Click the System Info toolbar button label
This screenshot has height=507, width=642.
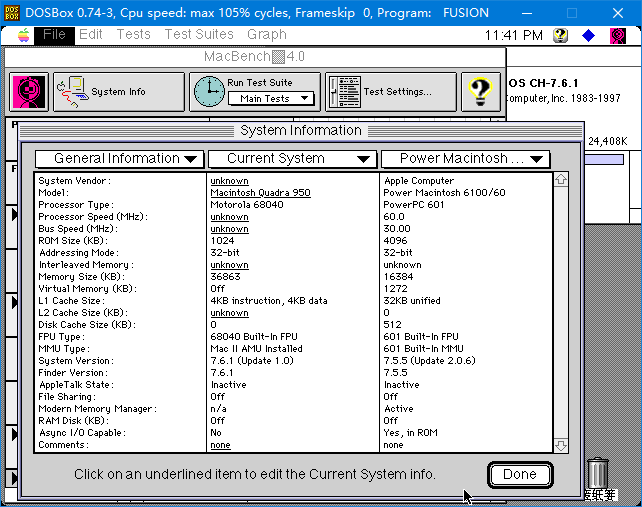(118, 92)
